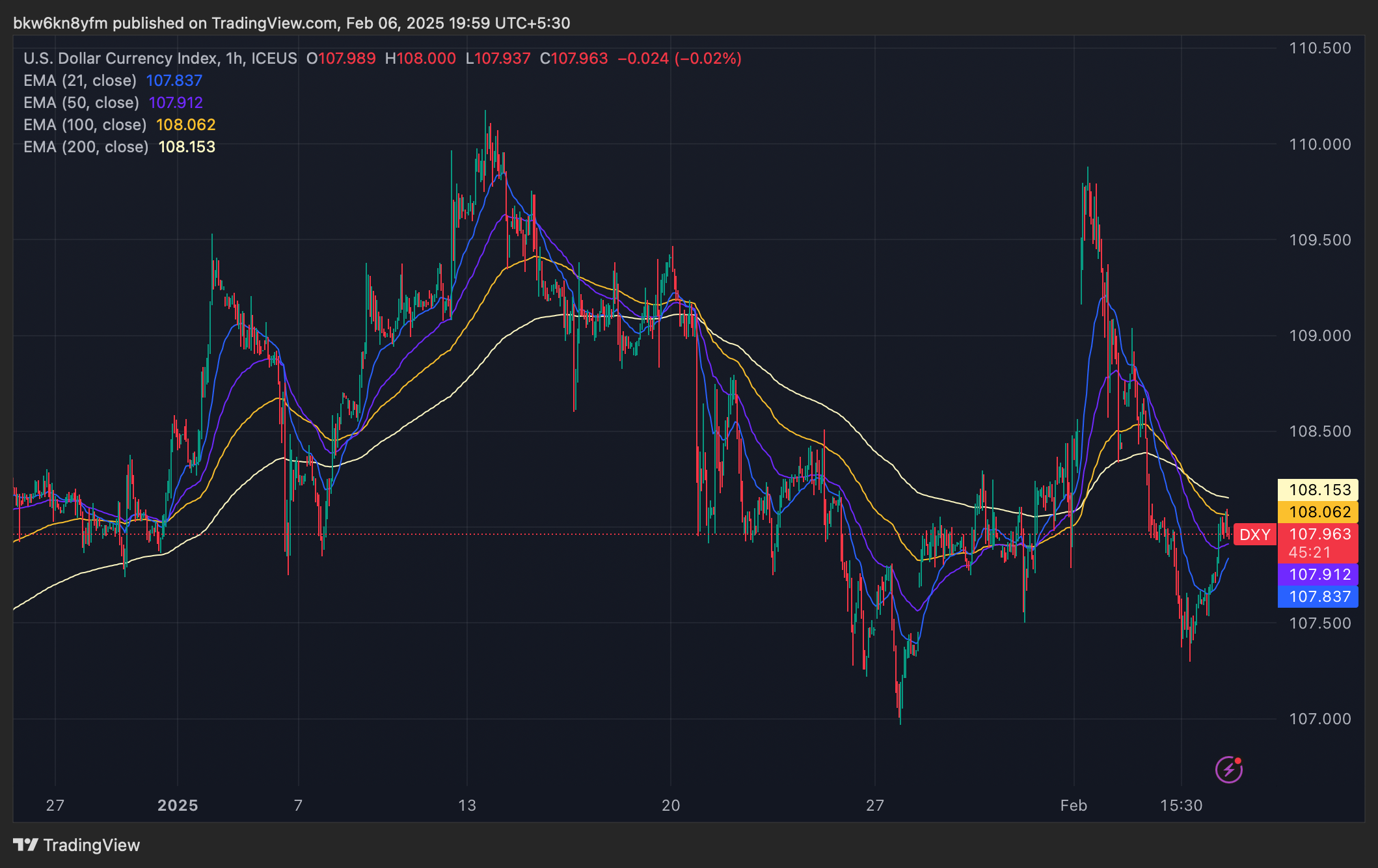Select the EMA (21, close) legend entry
This screenshot has width=1378, height=868.
point(80,81)
